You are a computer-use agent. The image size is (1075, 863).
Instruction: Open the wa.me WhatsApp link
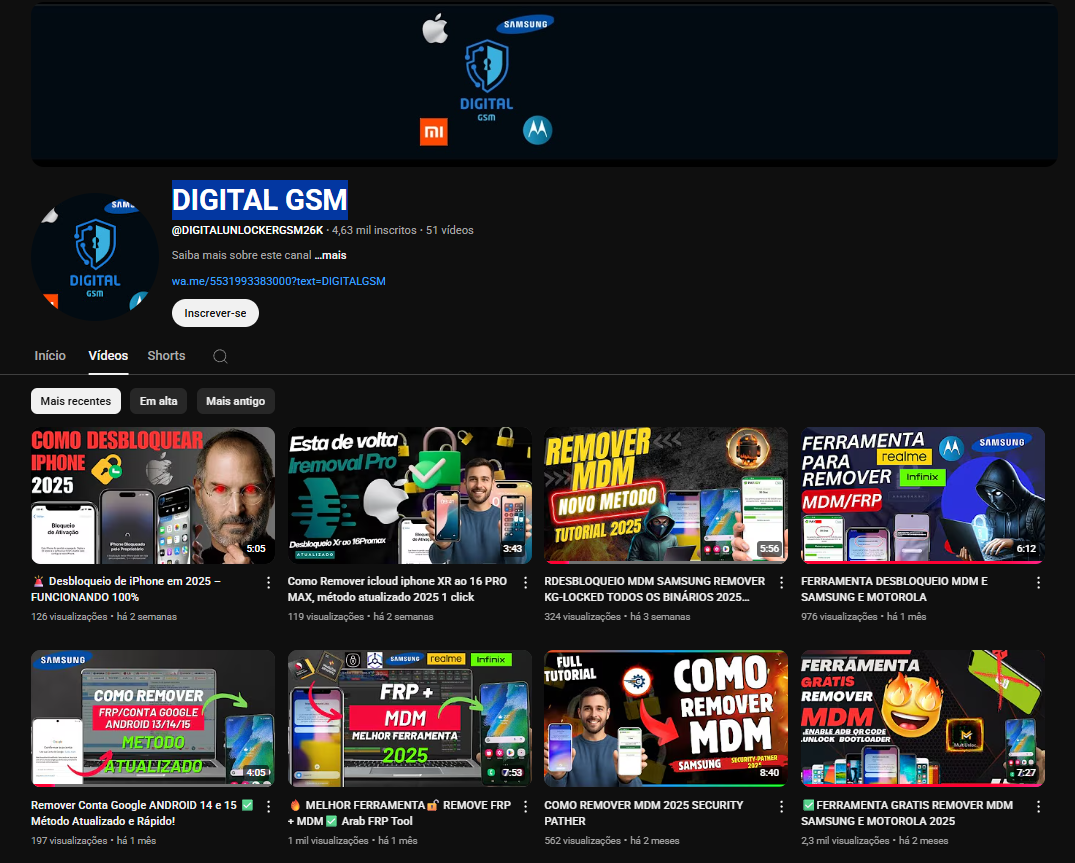tap(278, 281)
